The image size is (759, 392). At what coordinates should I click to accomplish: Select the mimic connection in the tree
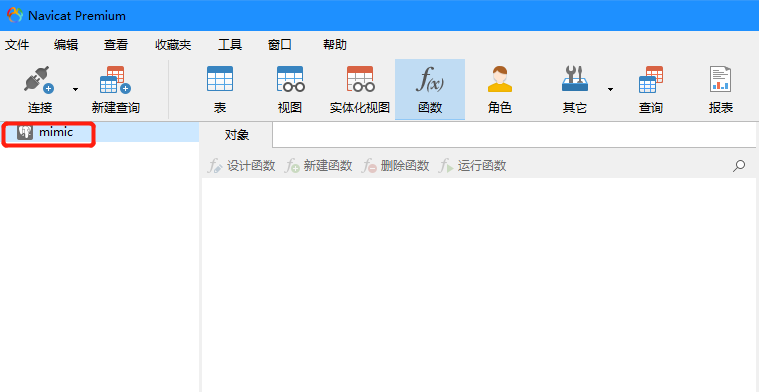tap(99, 132)
